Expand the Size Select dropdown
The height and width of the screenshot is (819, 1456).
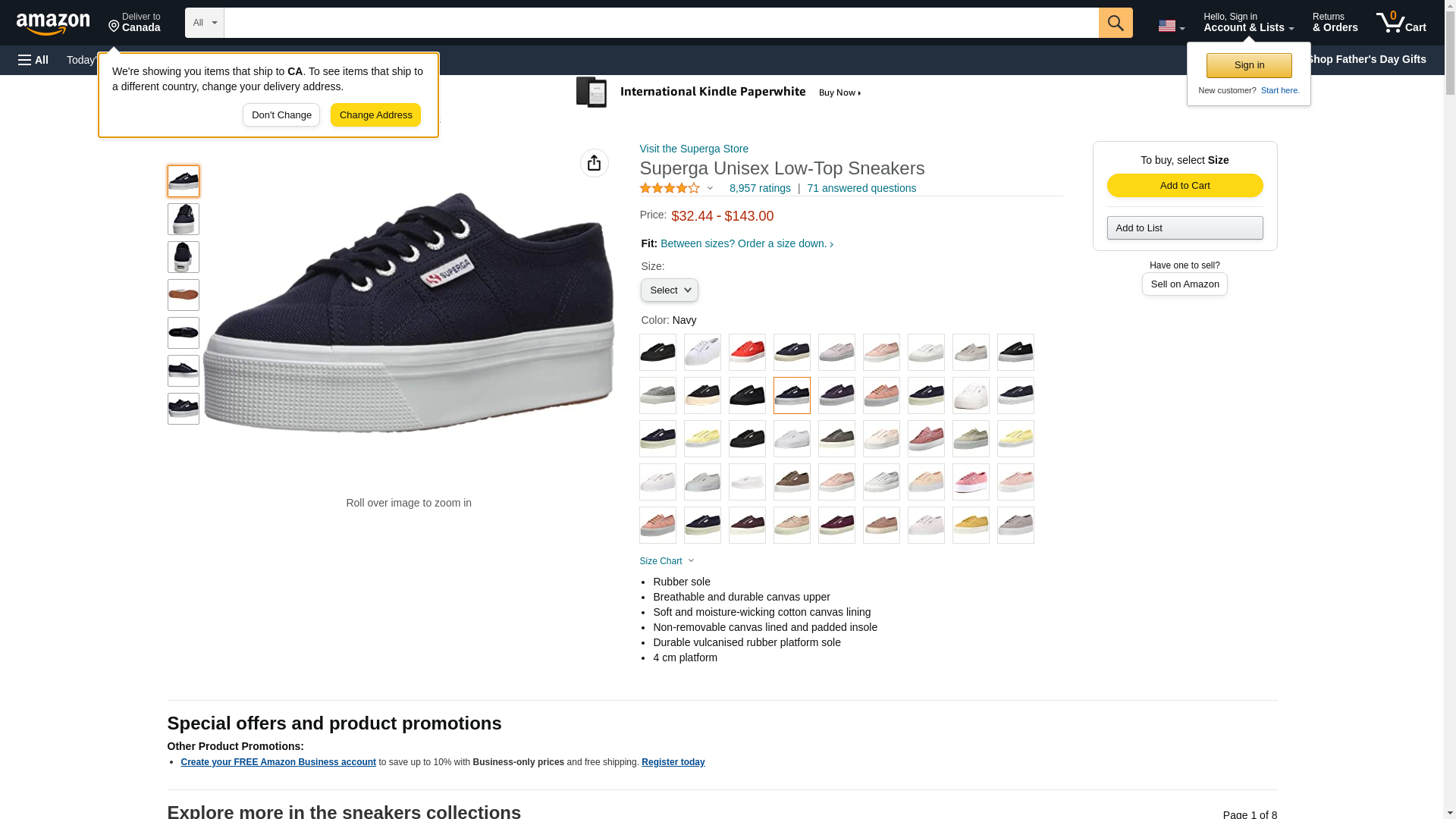[x=669, y=290]
